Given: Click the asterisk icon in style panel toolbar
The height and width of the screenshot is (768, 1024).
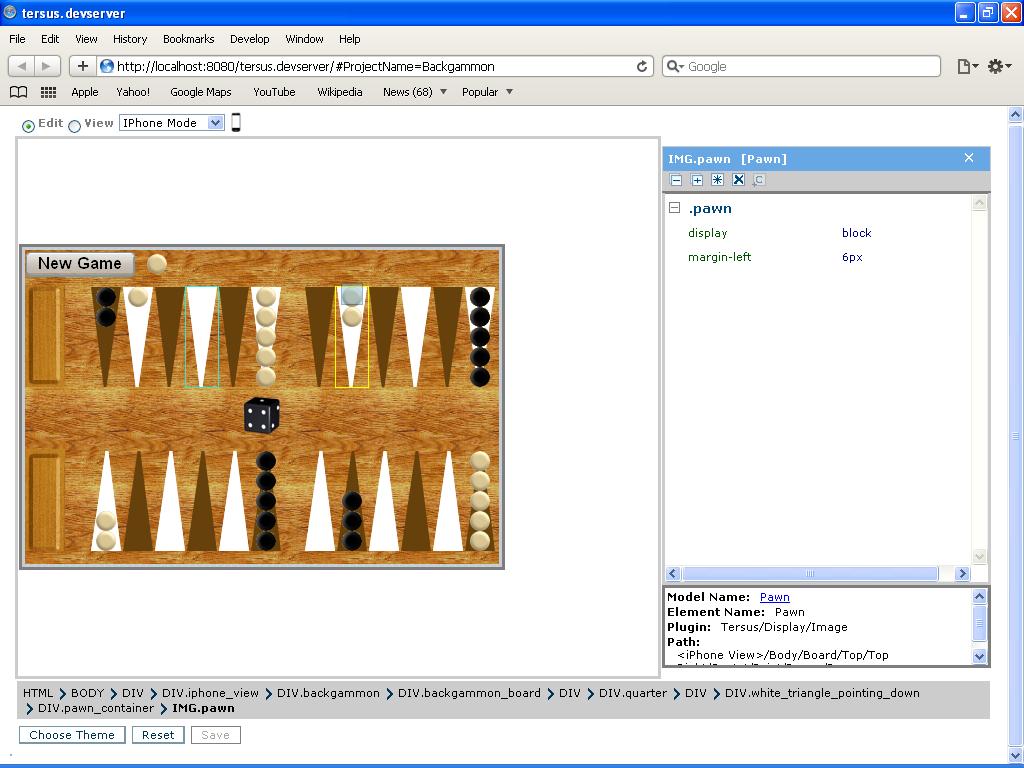Looking at the screenshot, I should pos(717,180).
